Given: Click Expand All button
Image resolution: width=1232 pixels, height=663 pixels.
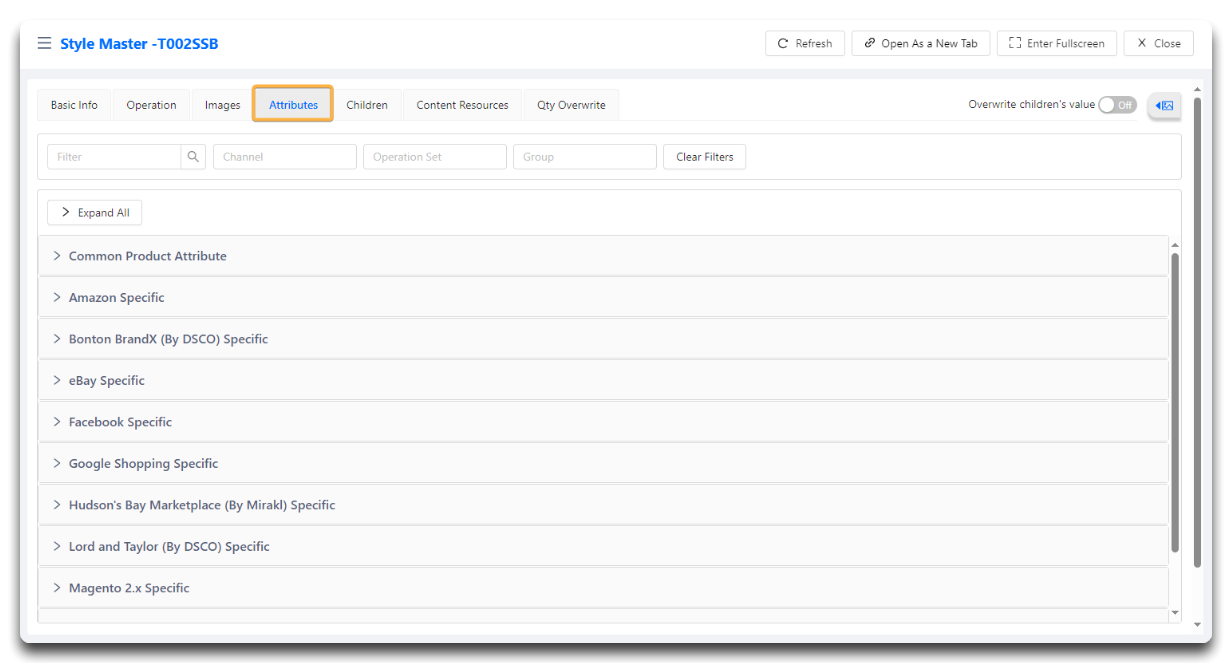Looking at the screenshot, I should (x=95, y=212).
